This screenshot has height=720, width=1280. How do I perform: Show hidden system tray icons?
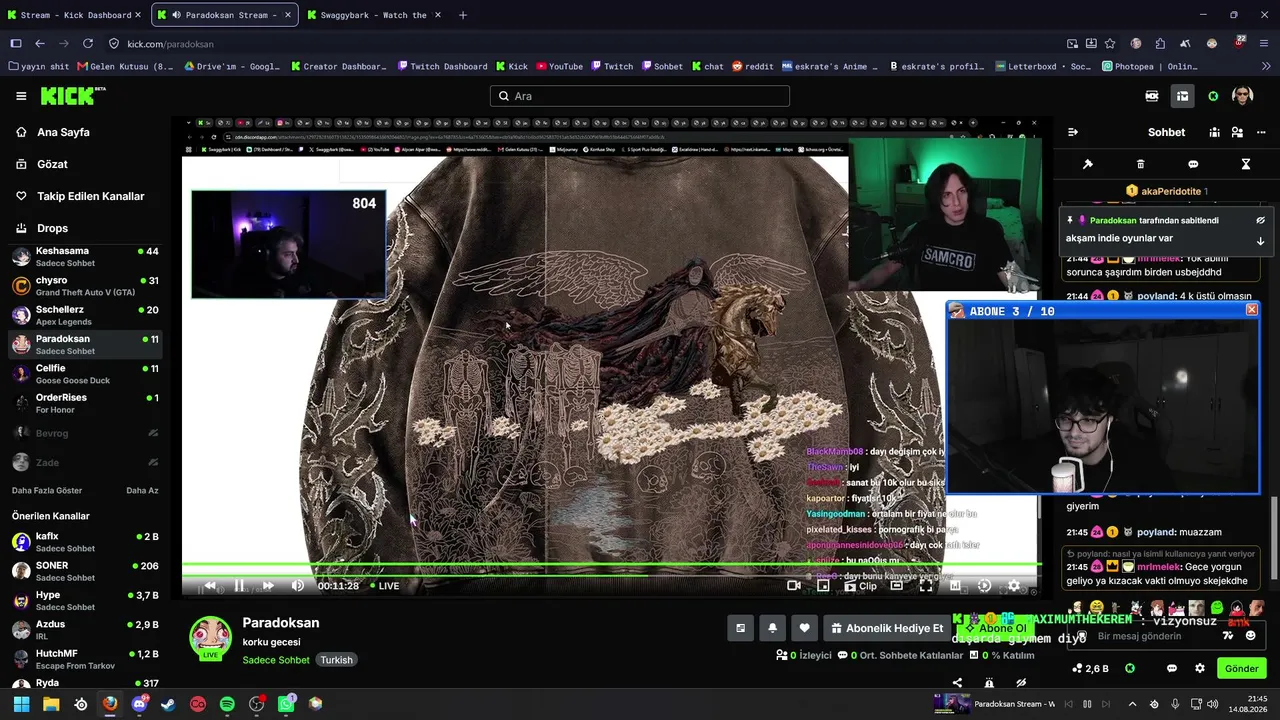coord(1132,704)
